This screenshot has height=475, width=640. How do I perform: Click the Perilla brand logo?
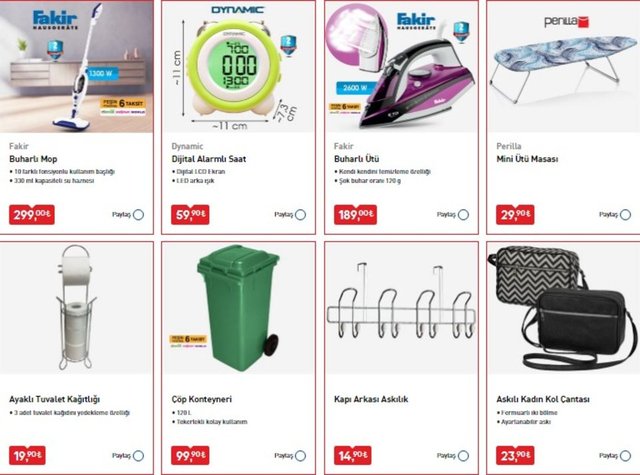coord(567,22)
